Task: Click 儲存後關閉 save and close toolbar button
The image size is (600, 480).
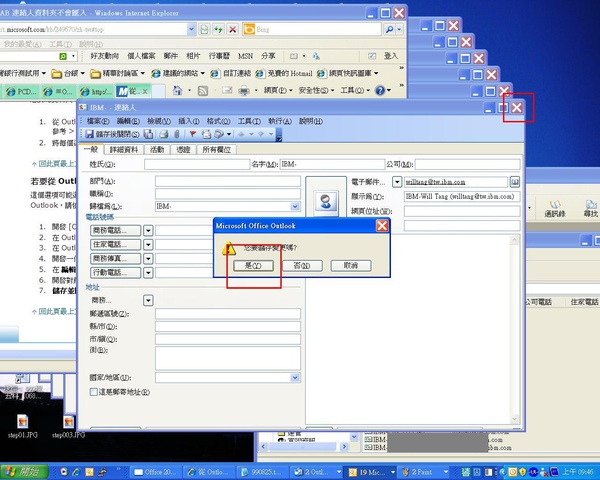Action: point(112,134)
